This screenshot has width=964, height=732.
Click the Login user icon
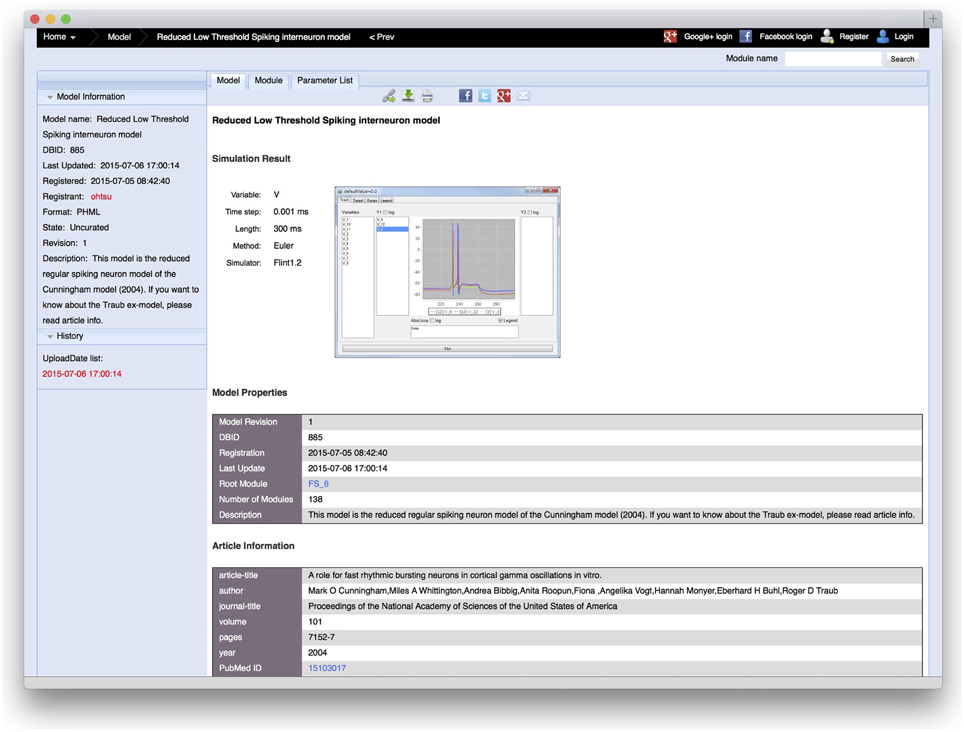pyautogui.click(x=883, y=37)
